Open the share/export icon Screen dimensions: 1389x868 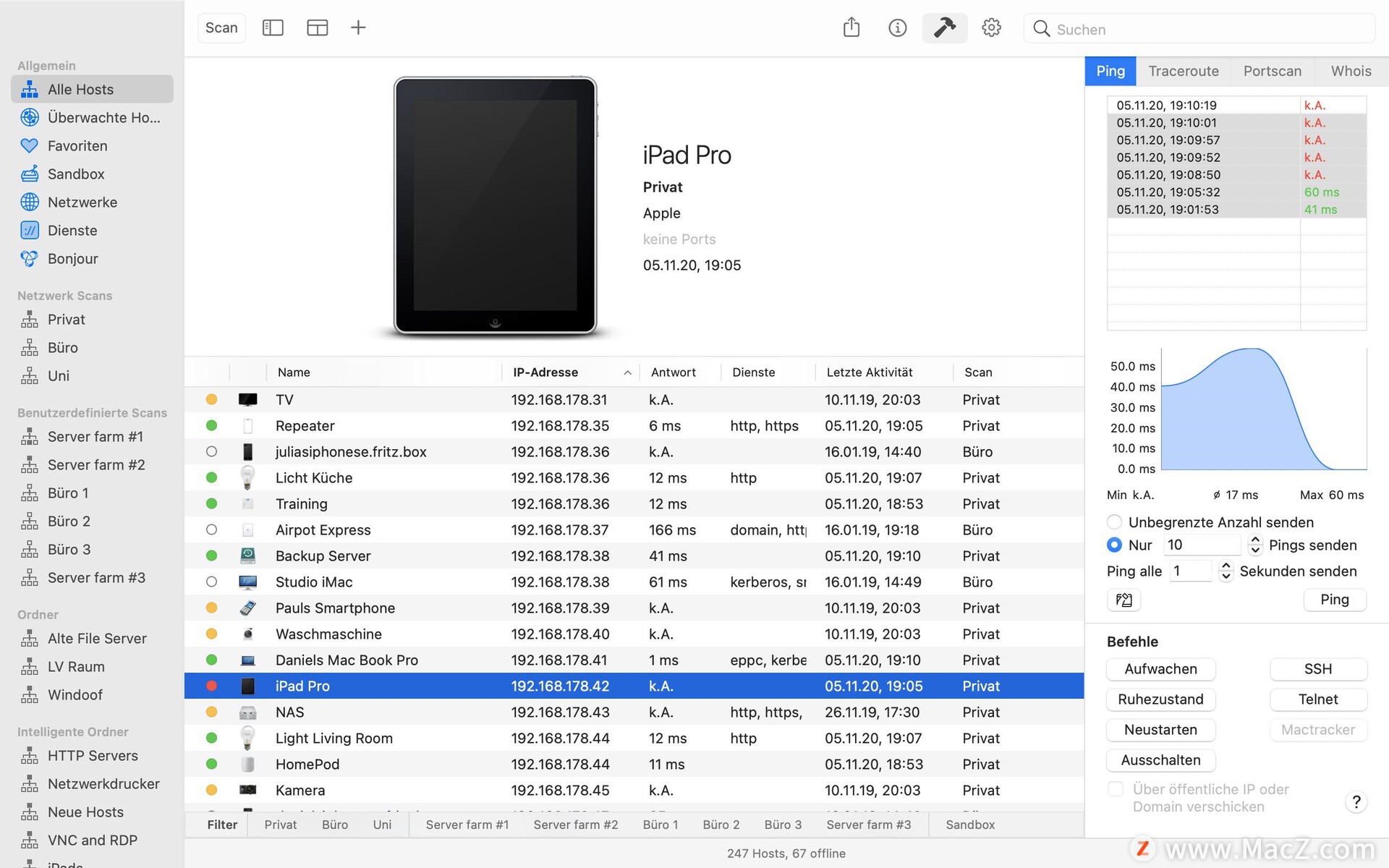point(851,28)
